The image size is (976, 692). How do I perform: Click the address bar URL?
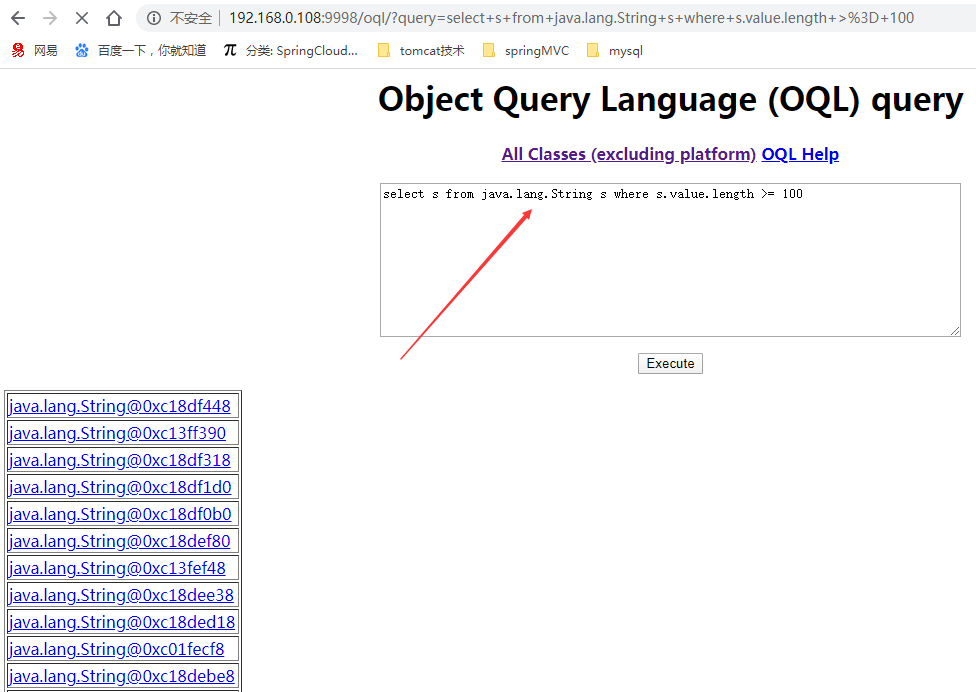(x=571, y=18)
